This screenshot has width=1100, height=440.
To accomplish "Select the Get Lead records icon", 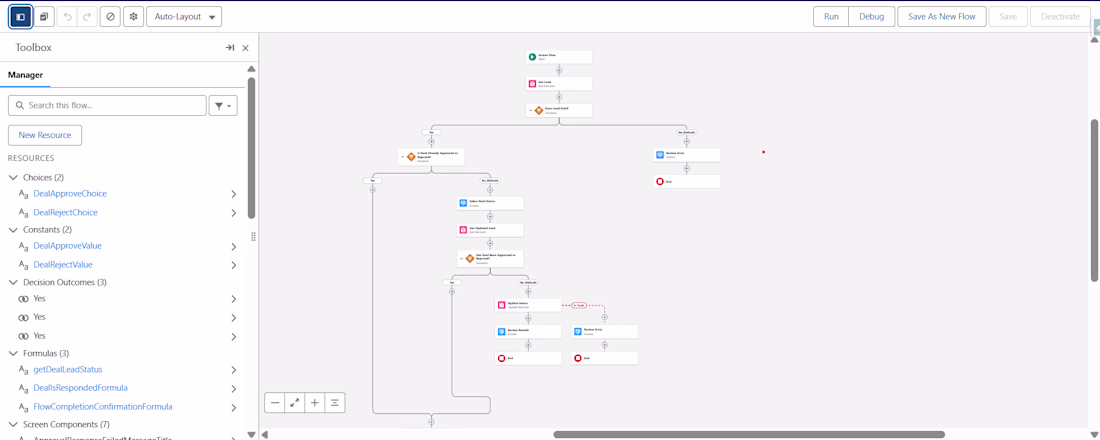I will click(x=532, y=84).
